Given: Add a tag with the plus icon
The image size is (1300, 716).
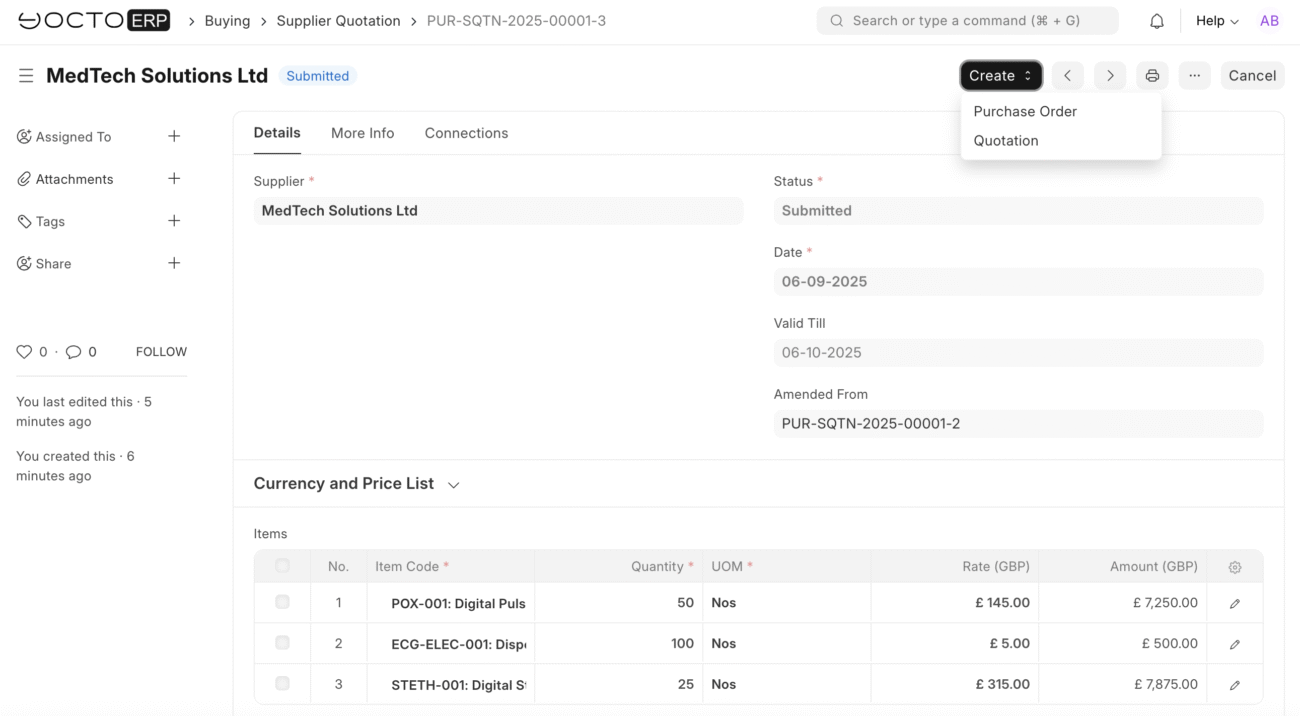Looking at the screenshot, I should (x=174, y=221).
